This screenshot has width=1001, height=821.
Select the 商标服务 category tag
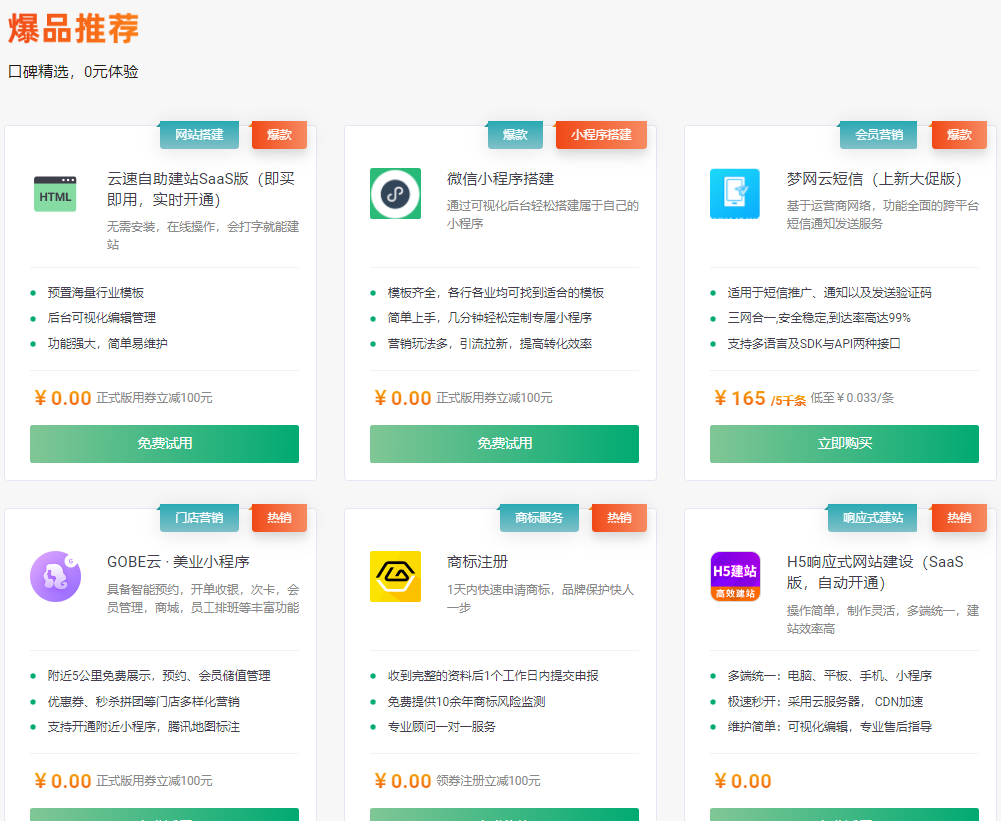click(x=539, y=518)
